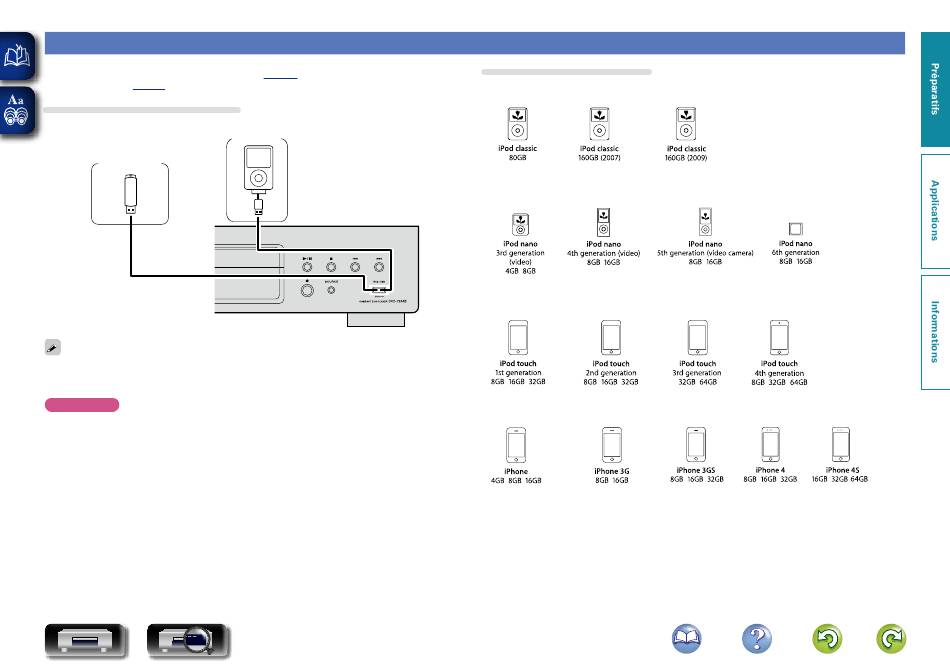Click the round open book icon
Image resolution: width=950 pixels, height=672 pixels.
tap(686, 639)
